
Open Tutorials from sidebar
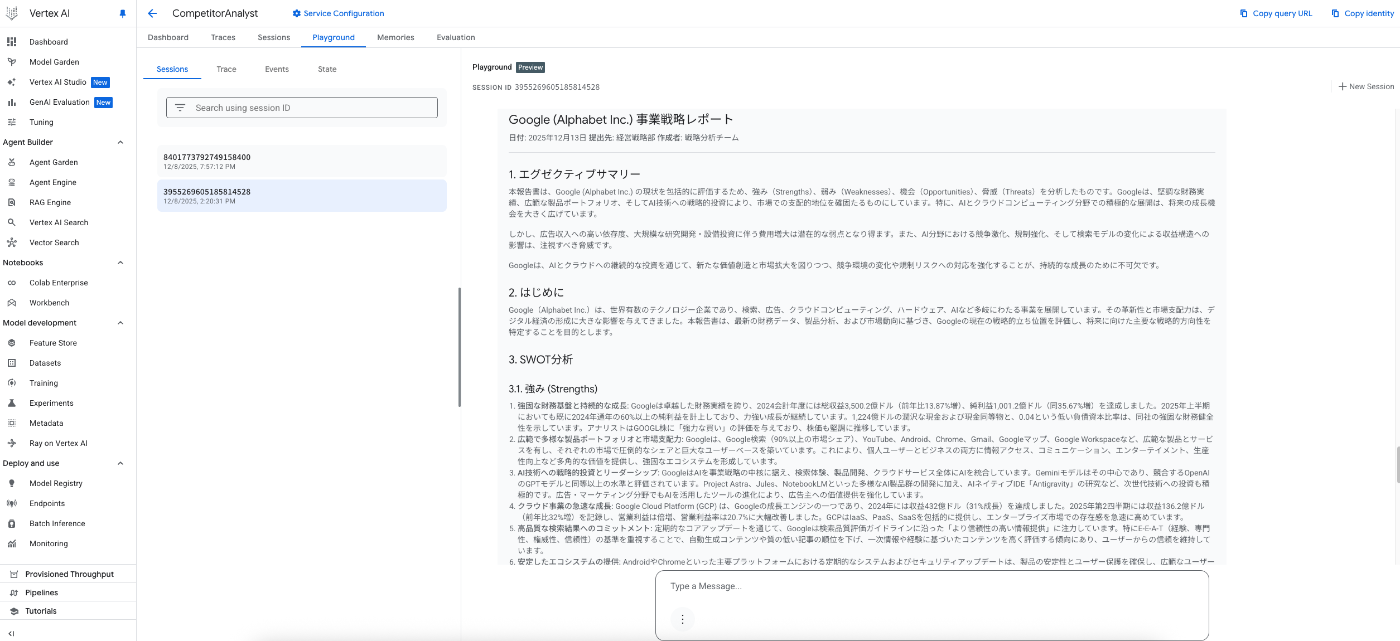pyautogui.click(x=40, y=610)
